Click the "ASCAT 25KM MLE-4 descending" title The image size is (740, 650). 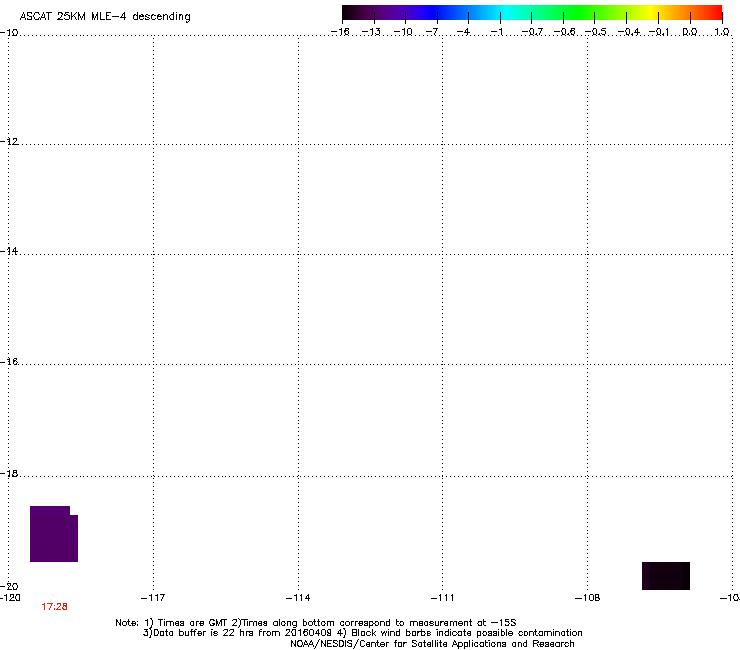point(105,17)
